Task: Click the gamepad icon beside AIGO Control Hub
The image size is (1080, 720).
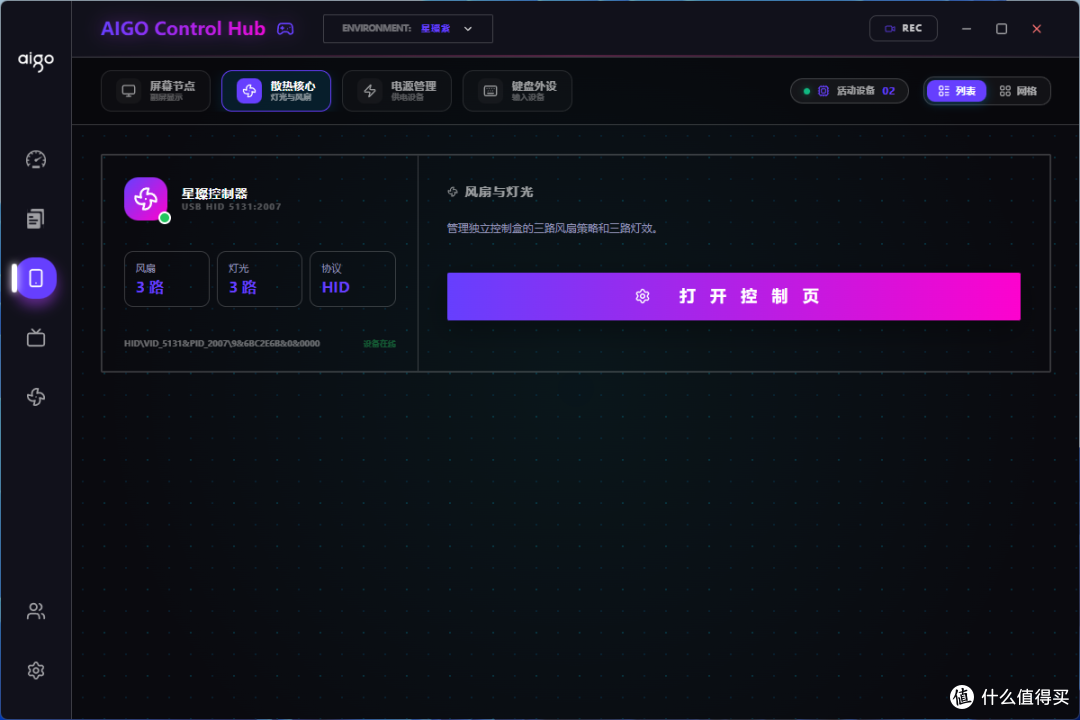Action: tap(285, 29)
